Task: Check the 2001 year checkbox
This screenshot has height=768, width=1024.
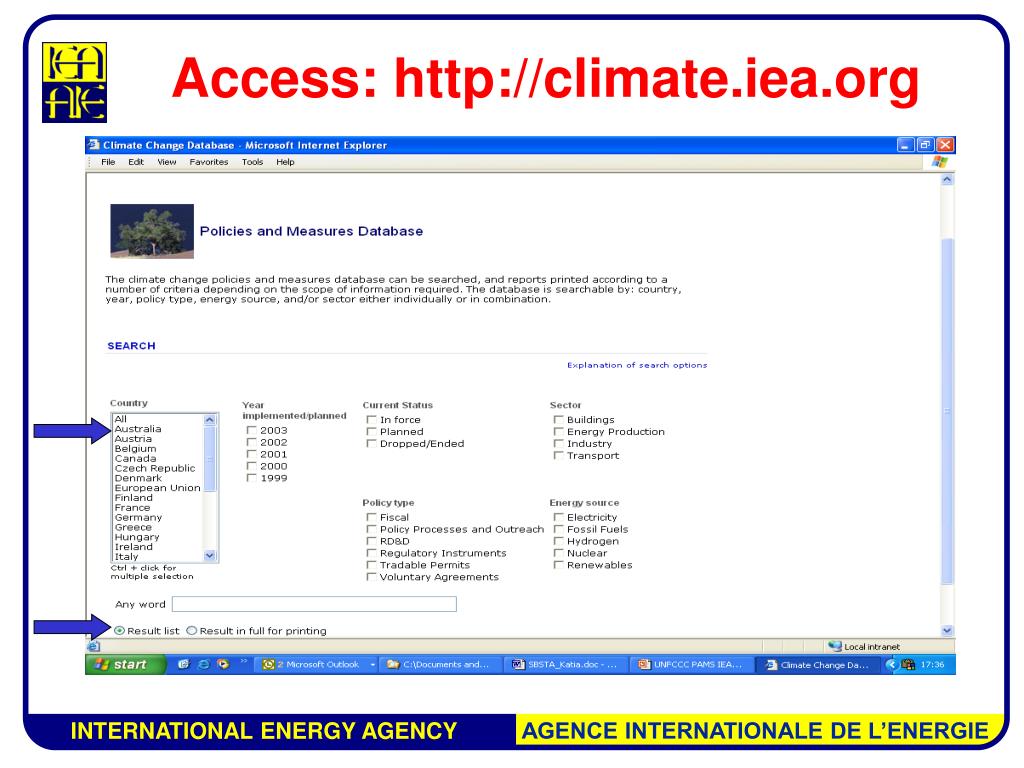Action: [x=251, y=454]
